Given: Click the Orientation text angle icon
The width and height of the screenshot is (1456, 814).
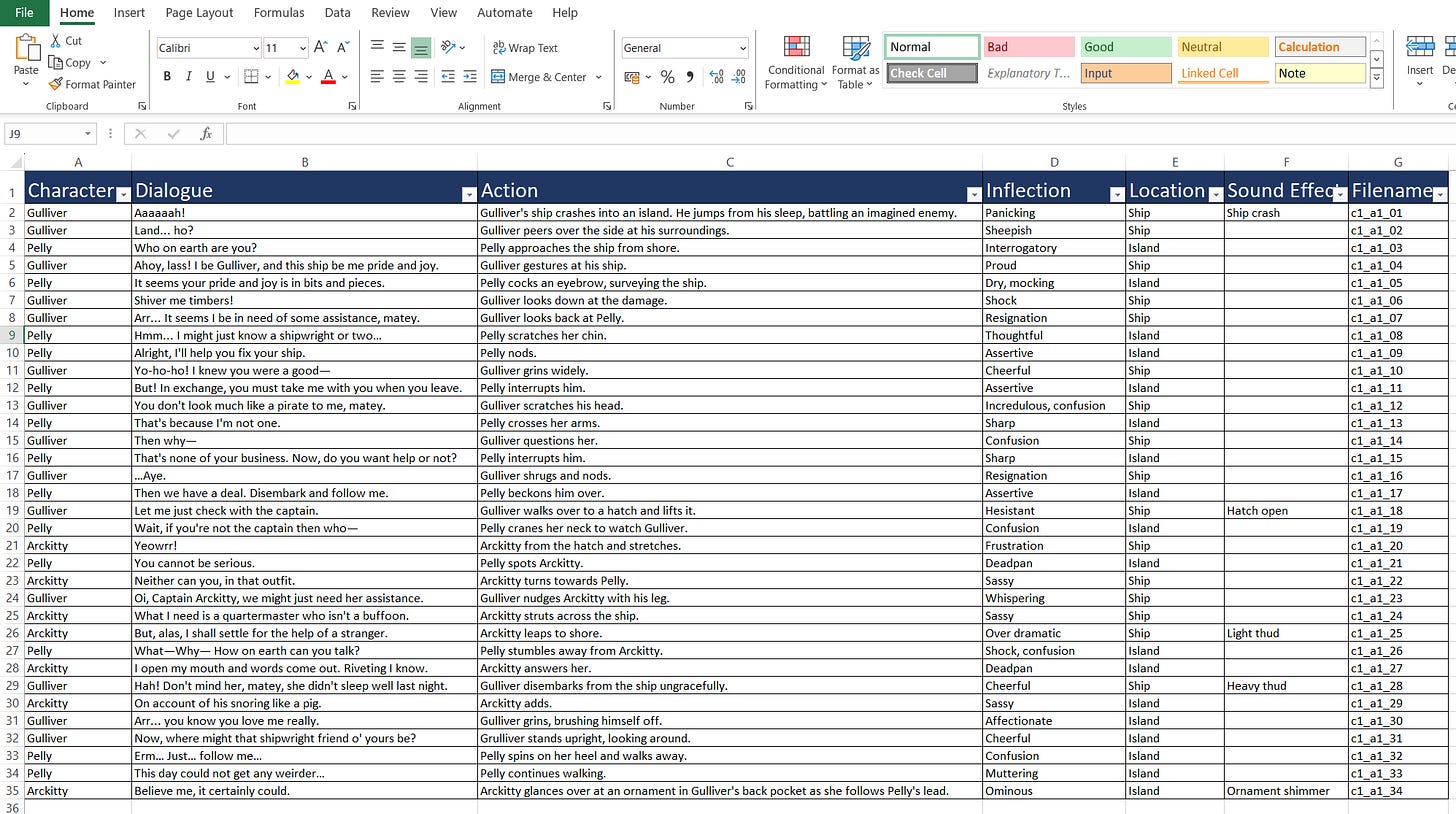Looking at the screenshot, I should [449, 47].
